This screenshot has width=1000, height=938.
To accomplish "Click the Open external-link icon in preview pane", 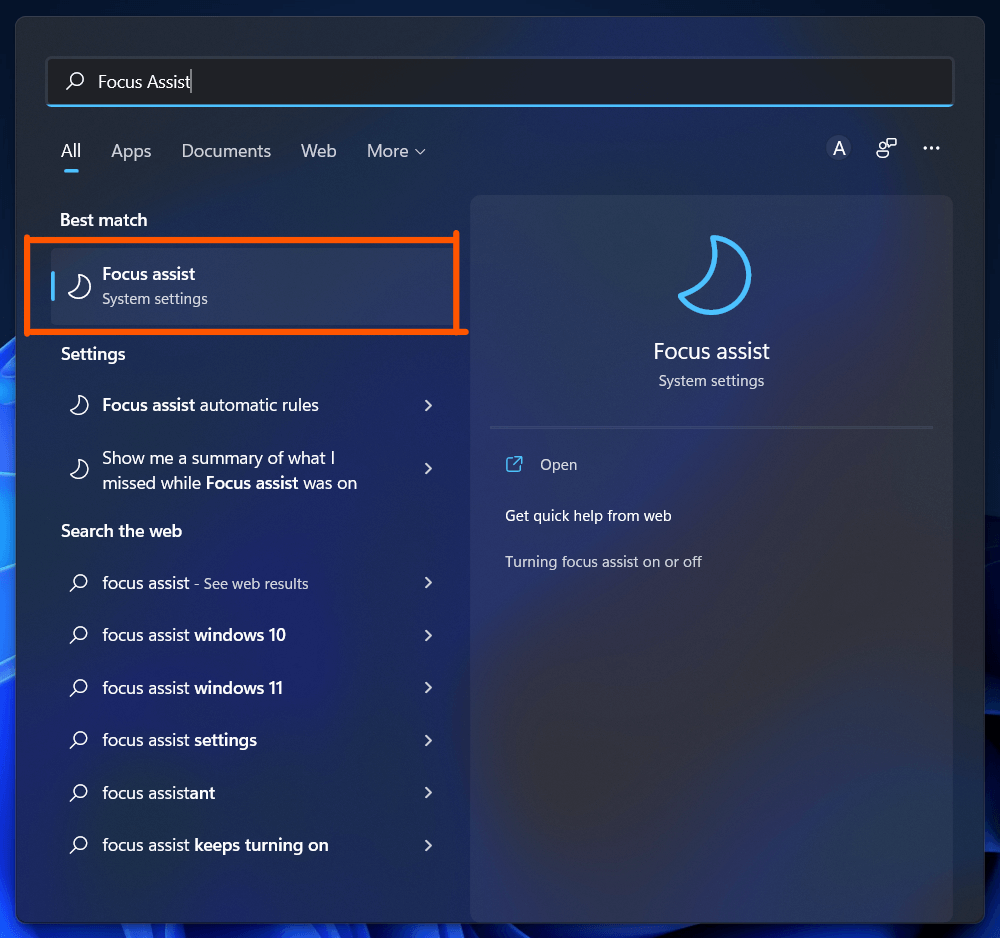I will click(x=514, y=464).
